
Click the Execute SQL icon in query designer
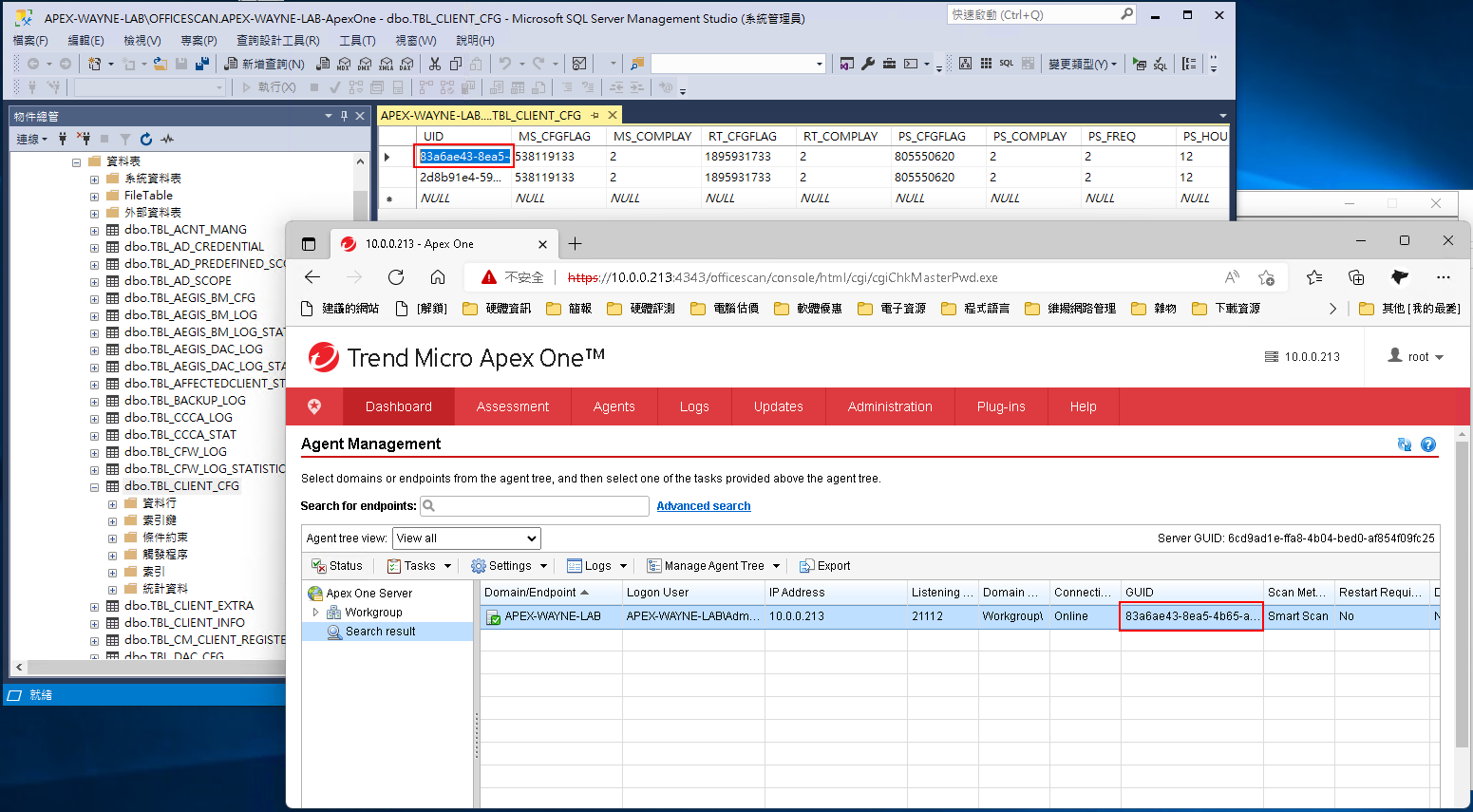tap(1140, 64)
